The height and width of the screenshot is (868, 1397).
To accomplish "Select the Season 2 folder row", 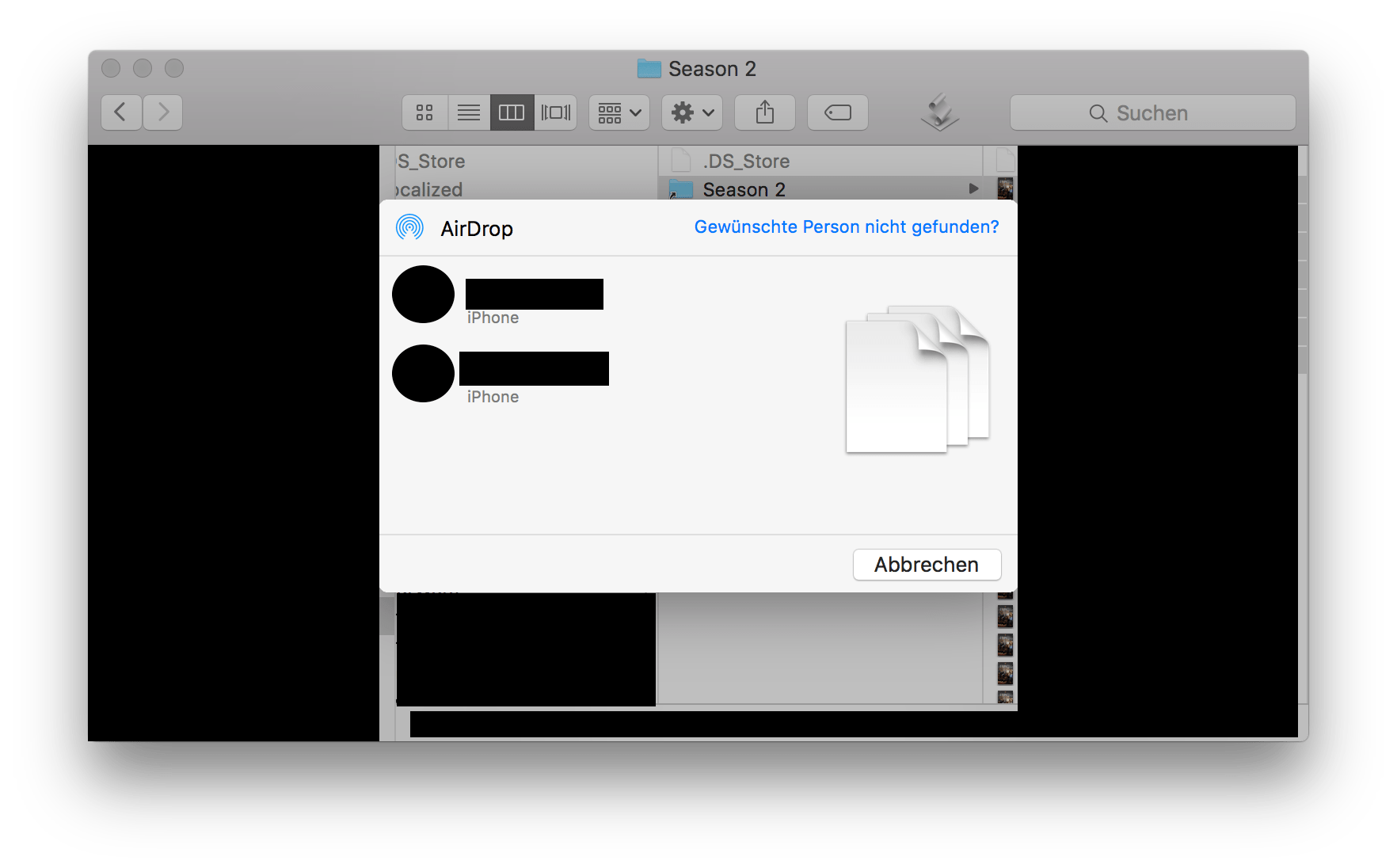I will click(x=820, y=189).
